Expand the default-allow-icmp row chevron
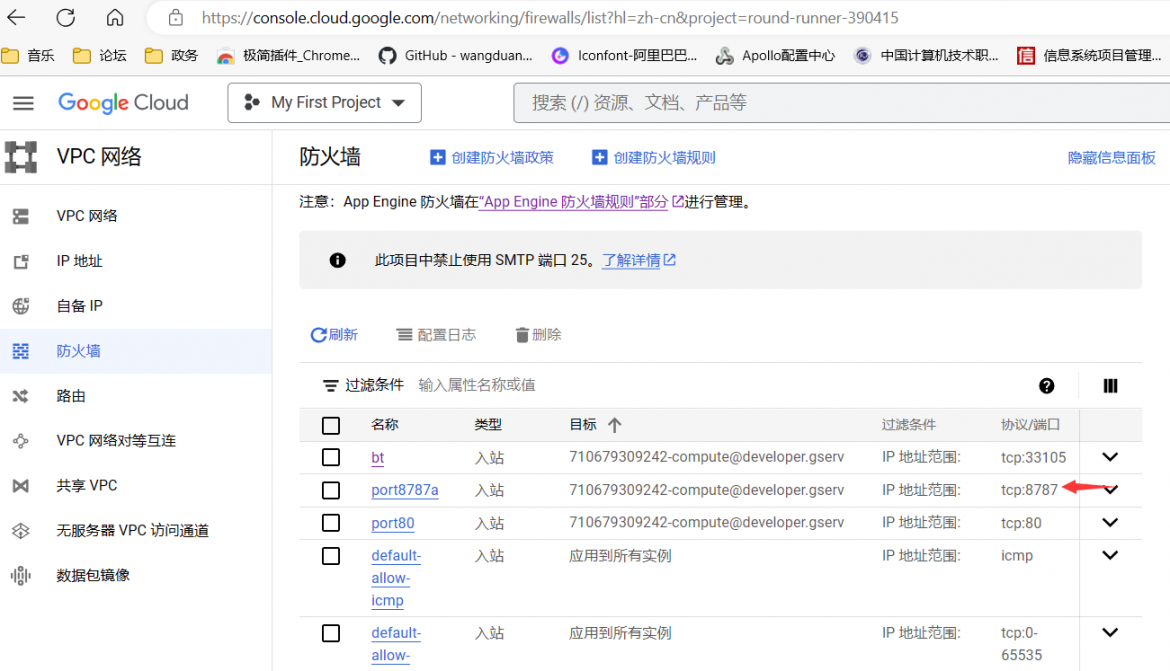 1110,555
